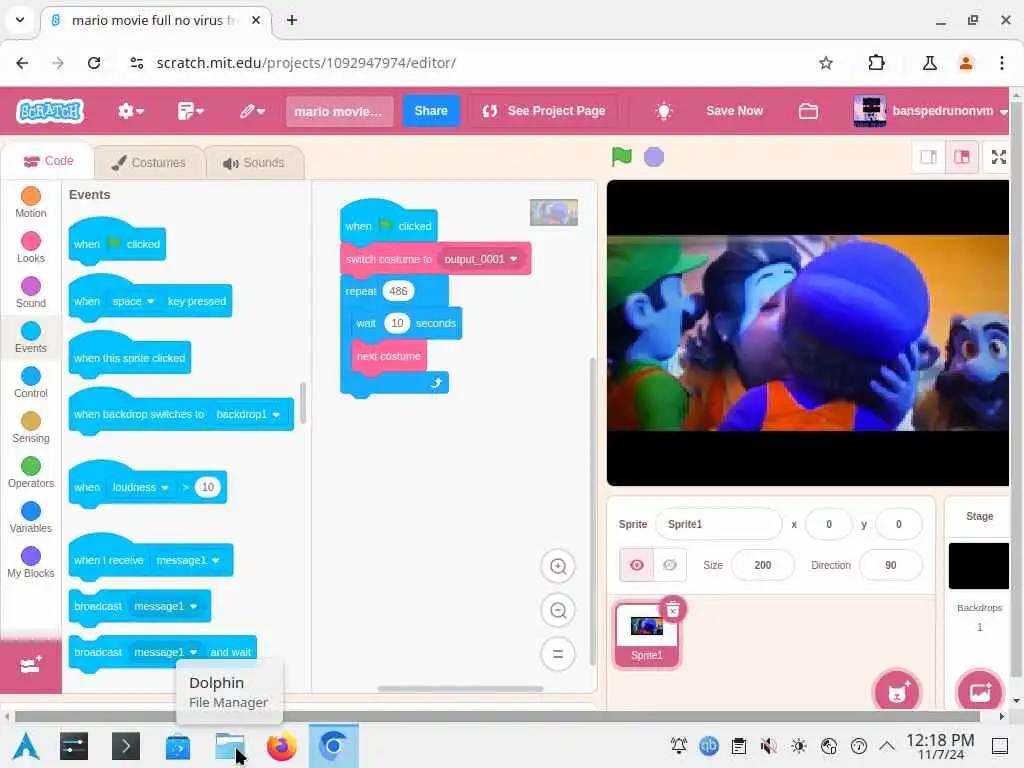Open the output_0001 costume dropdown

[x=481, y=259]
